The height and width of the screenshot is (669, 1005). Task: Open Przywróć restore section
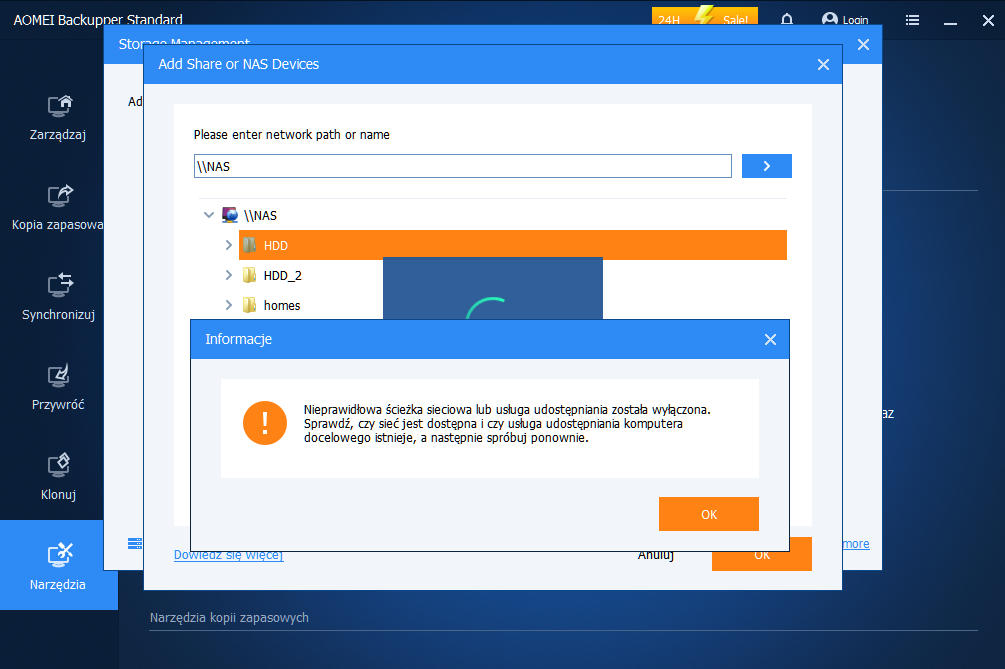pyautogui.click(x=58, y=388)
